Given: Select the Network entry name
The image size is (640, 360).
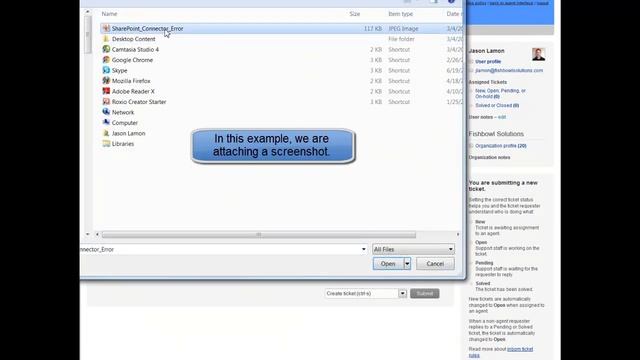Looking at the screenshot, I should point(123,112).
